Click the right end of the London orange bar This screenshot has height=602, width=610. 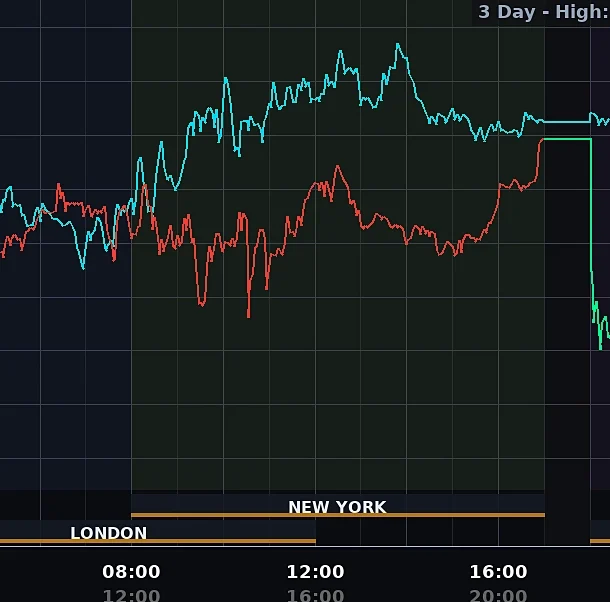coord(313,541)
